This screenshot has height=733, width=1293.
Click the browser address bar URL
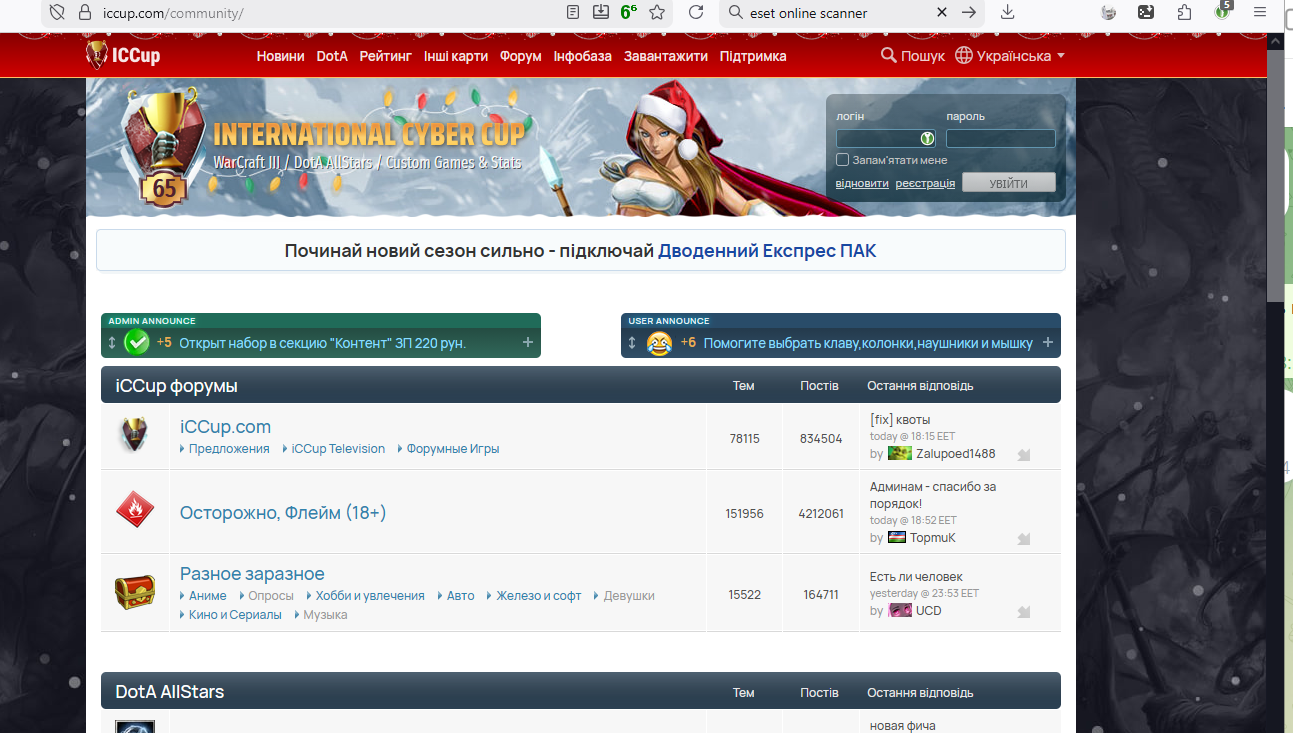pos(173,13)
